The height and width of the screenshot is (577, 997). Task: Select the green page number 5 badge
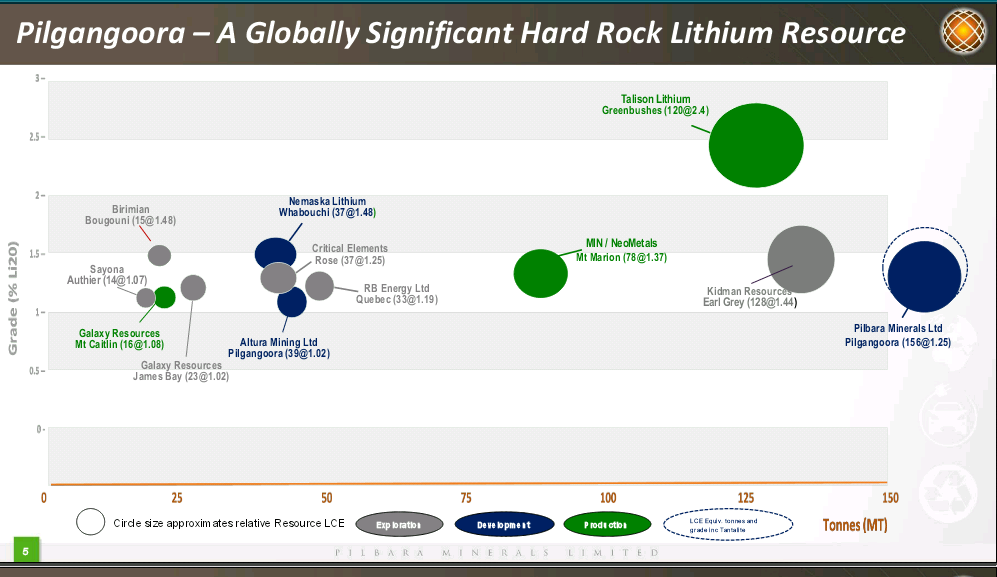(26, 551)
